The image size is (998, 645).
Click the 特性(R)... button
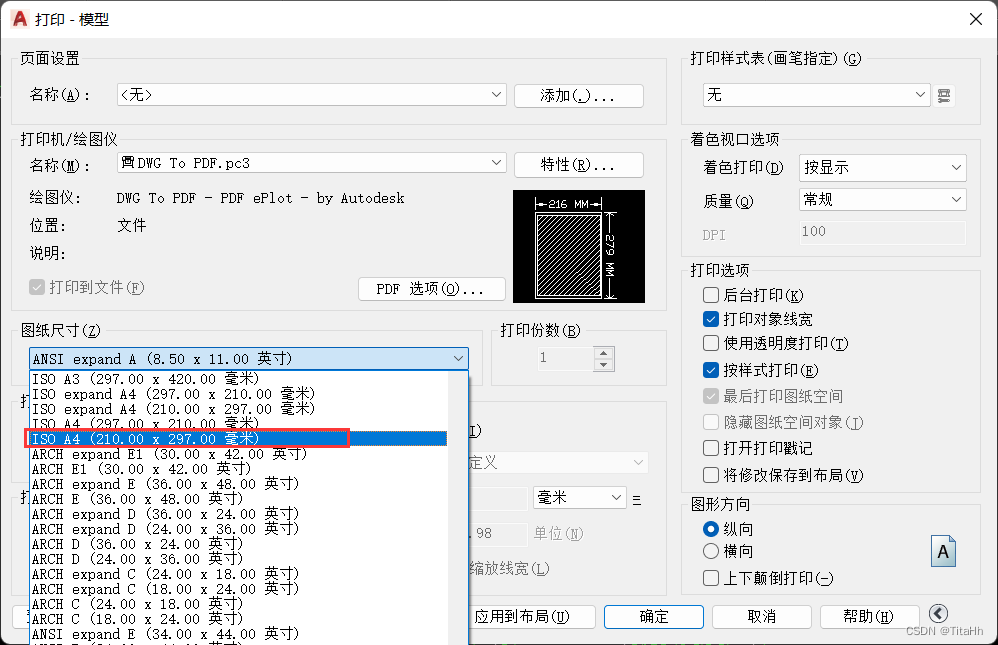(x=579, y=165)
